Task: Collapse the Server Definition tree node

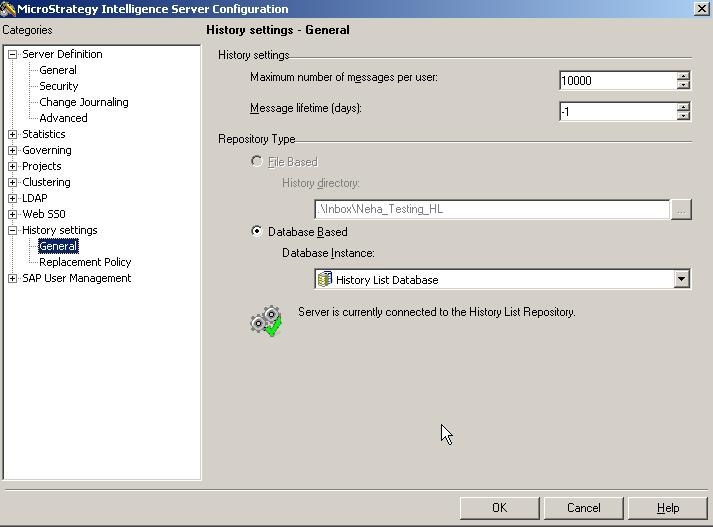Action: tap(13, 55)
